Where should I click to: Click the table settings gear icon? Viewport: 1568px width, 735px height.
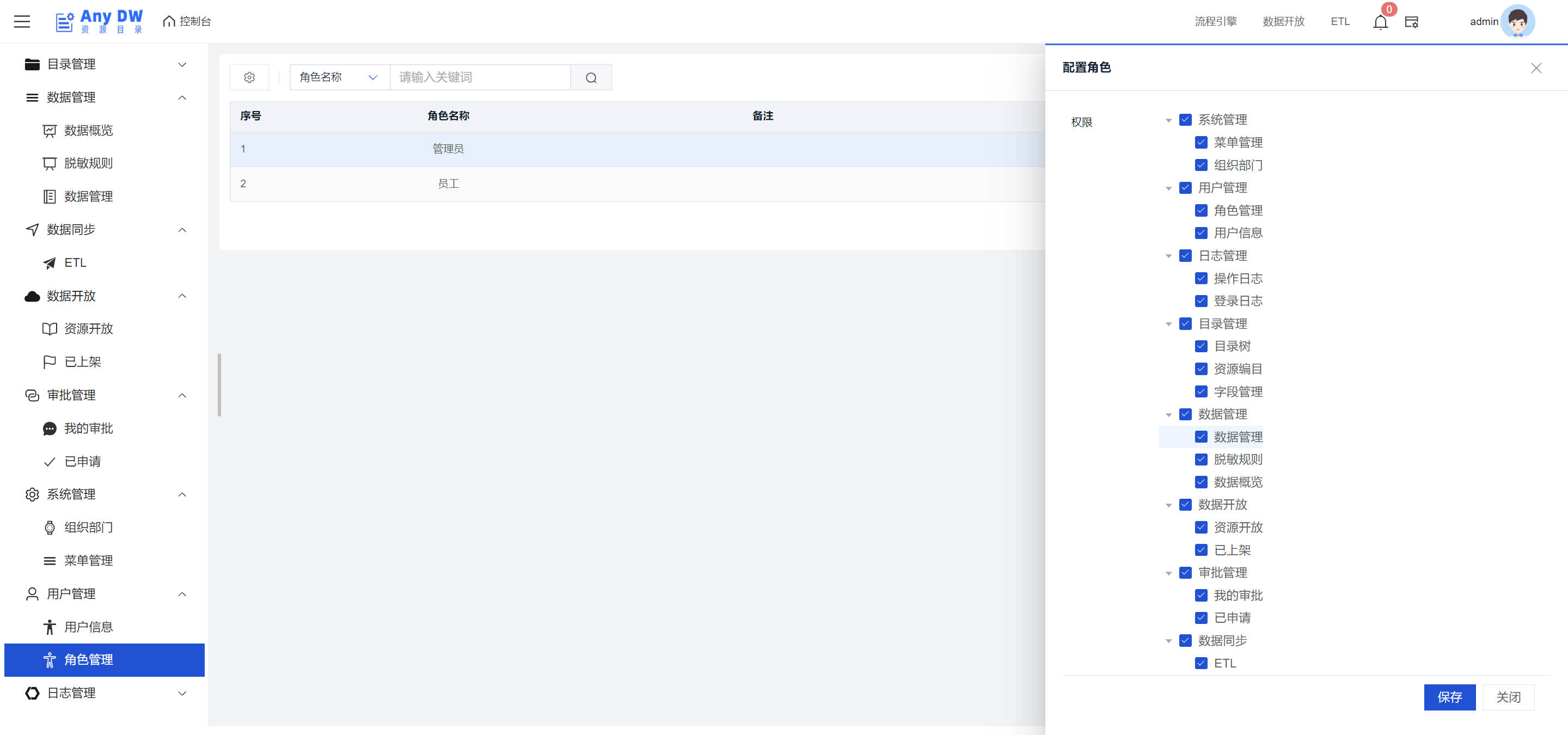(249, 77)
